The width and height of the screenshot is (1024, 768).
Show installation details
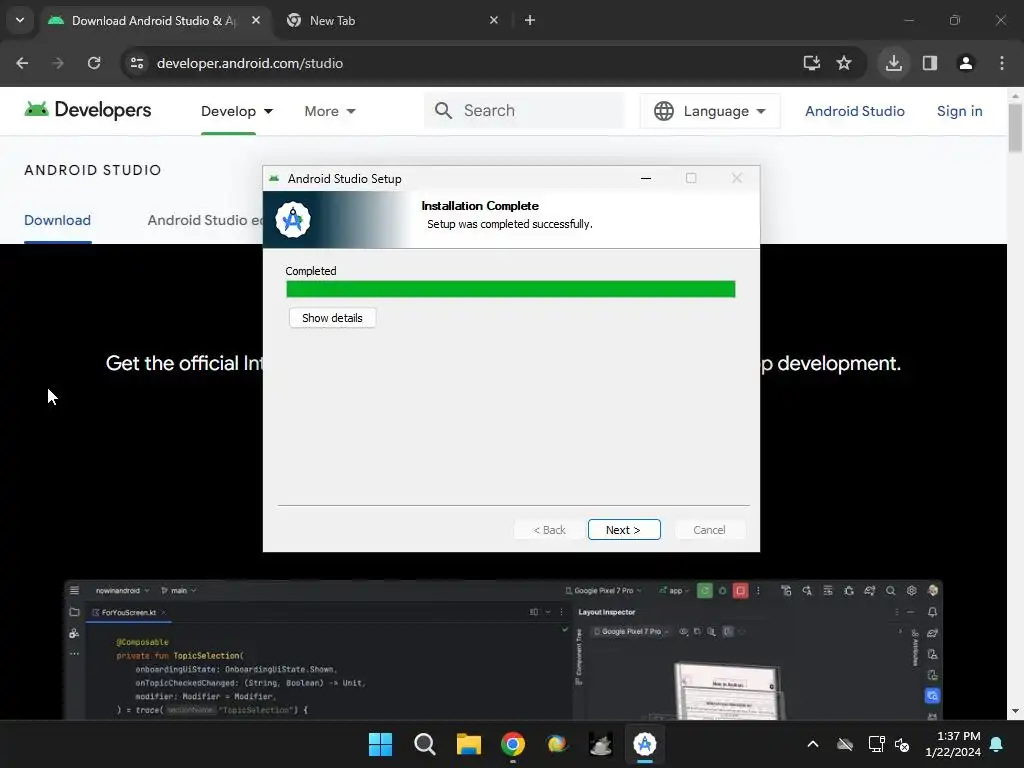332,318
